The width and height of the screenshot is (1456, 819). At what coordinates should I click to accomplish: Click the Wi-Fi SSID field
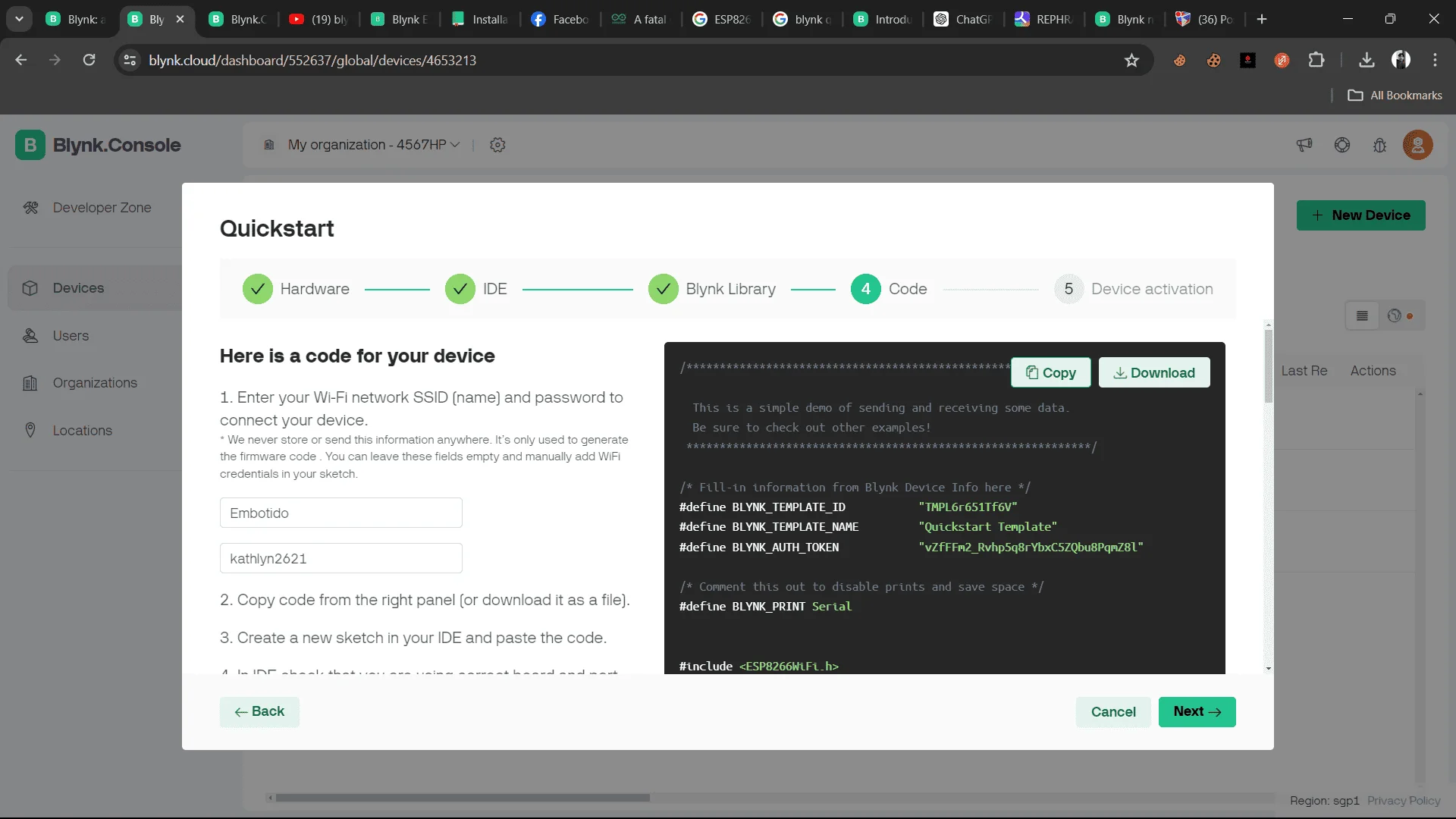341,513
